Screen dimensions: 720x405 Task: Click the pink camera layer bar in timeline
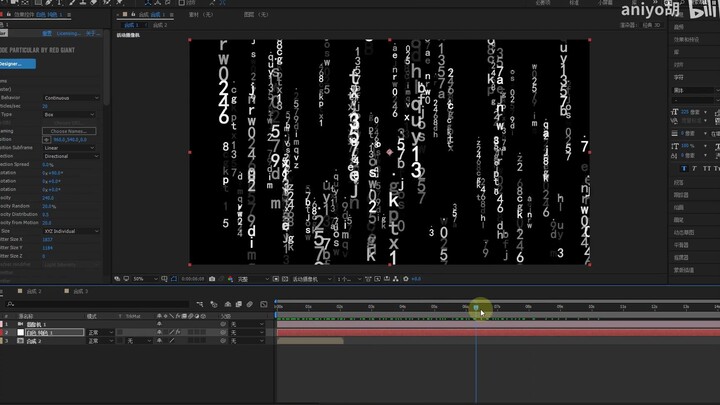click(x=498, y=324)
